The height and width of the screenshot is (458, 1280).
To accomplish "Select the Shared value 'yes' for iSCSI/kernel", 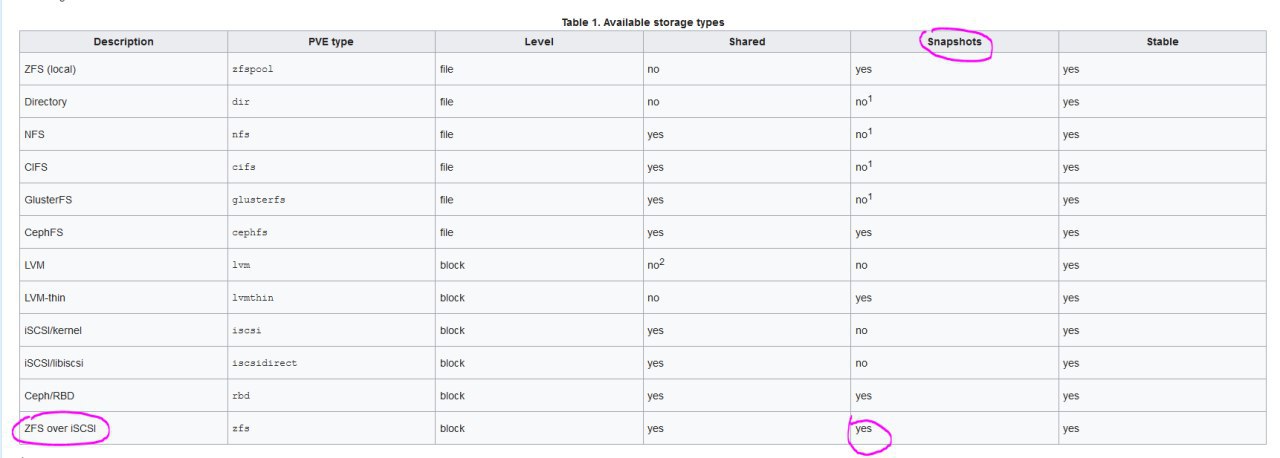I will point(656,331).
